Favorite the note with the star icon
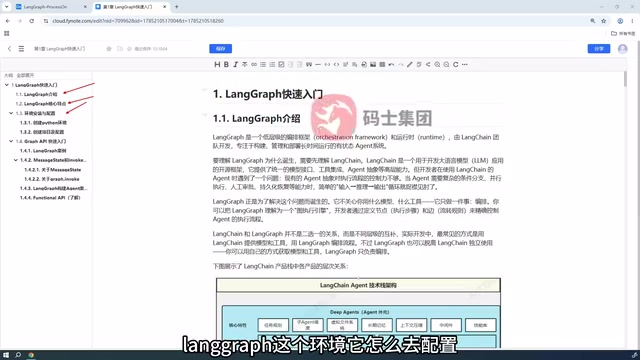The image size is (640, 360). tap(109, 49)
